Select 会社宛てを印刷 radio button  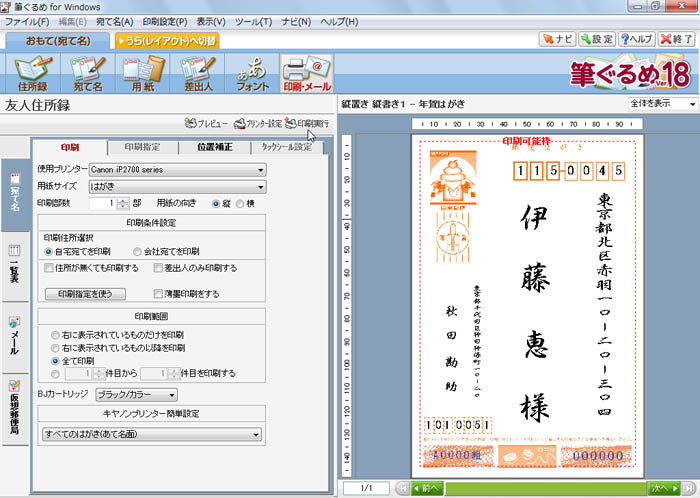(x=138, y=251)
